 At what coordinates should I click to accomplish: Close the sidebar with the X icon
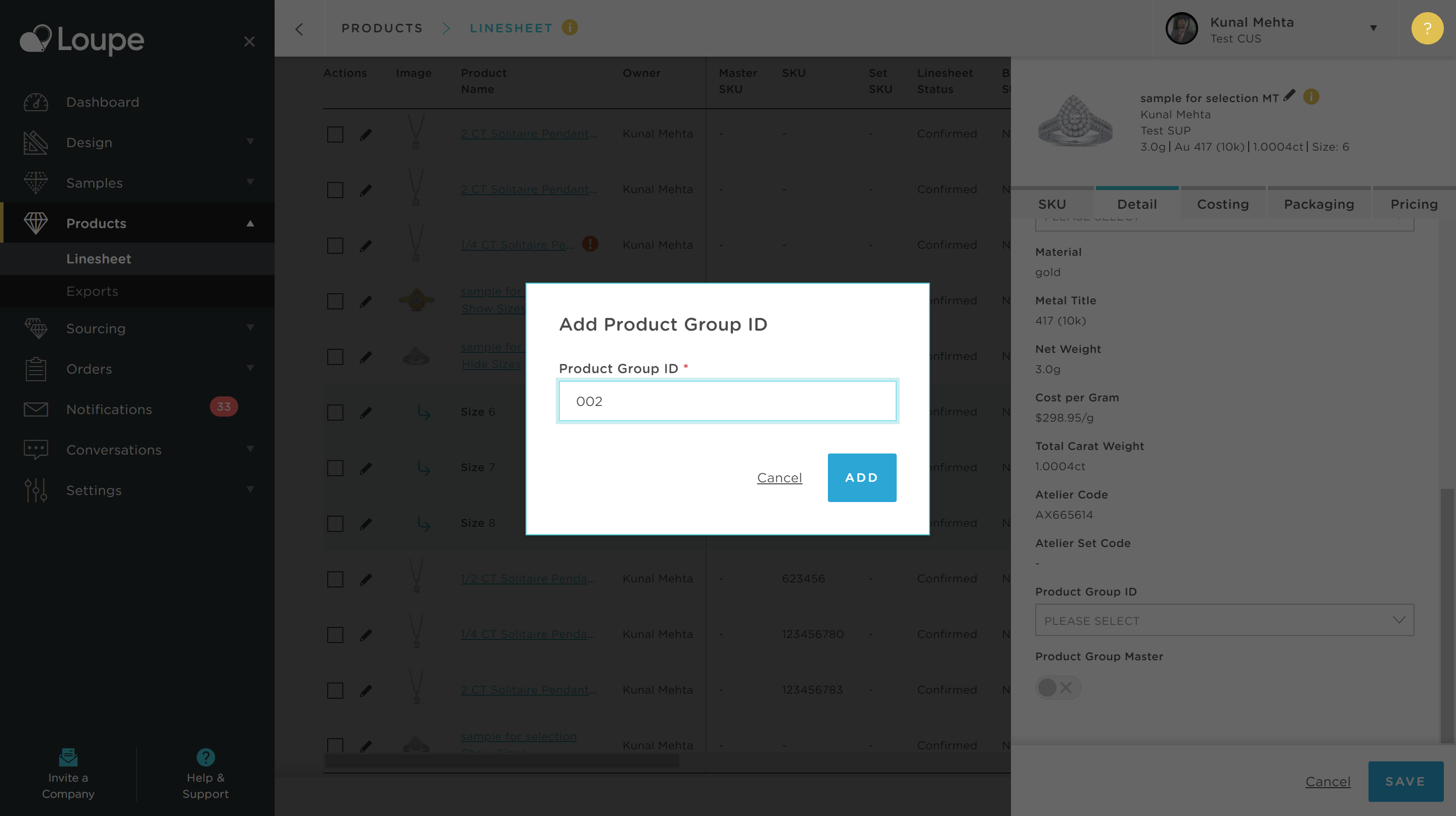tap(249, 41)
